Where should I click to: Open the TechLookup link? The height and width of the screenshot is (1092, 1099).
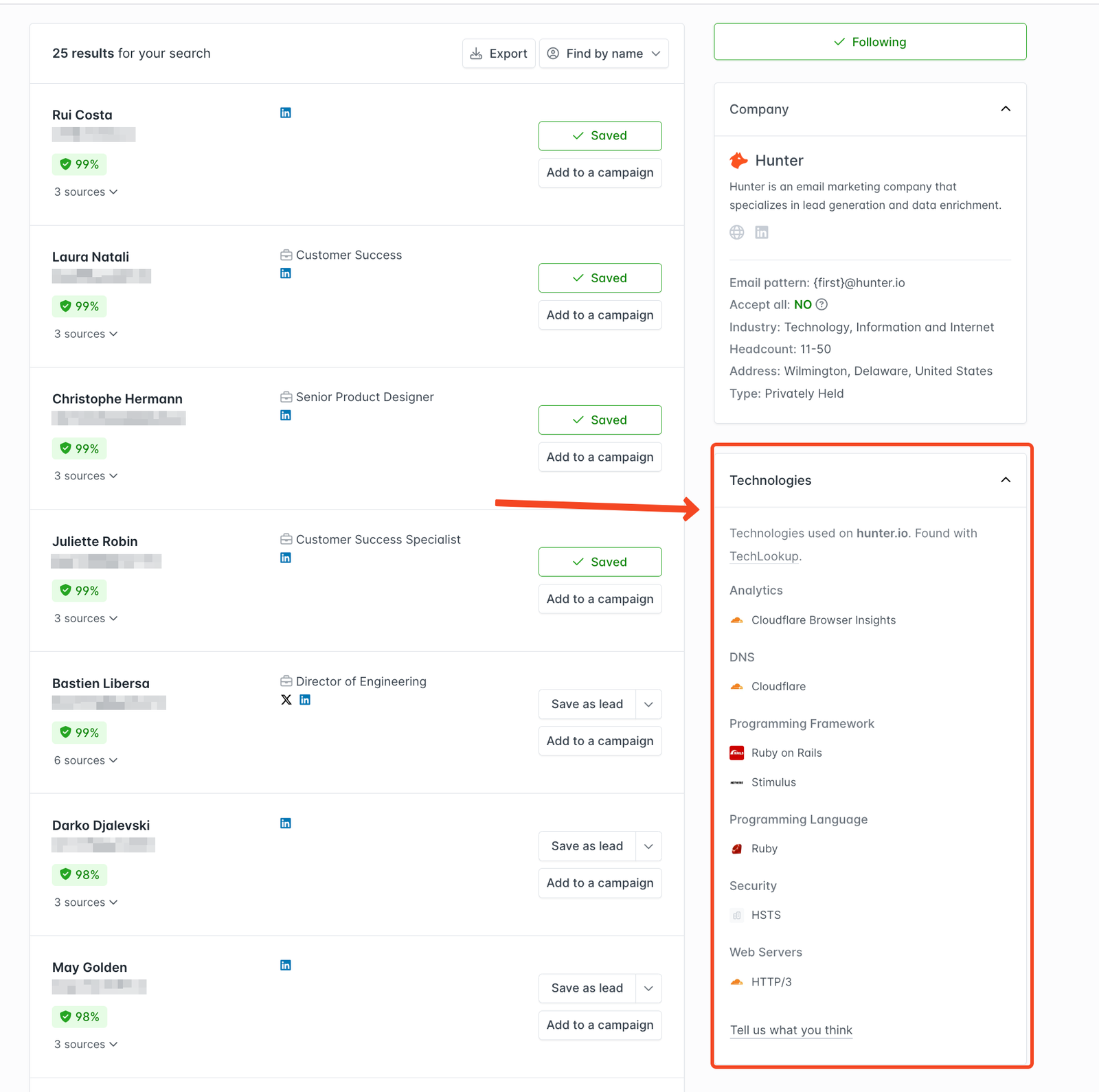click(x=764, y=556)
